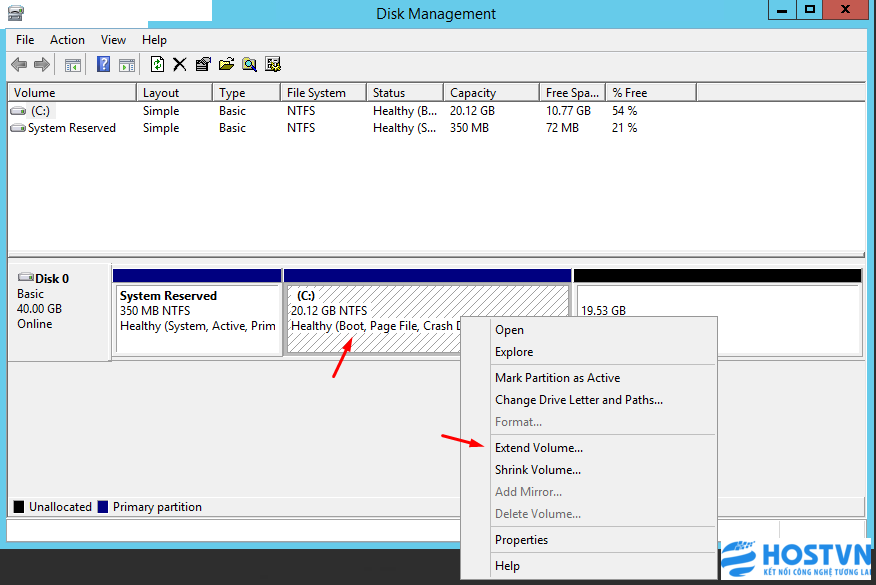Click the Settings toolbar icon with gear
The height and width of the screenshot is (585, 876).
coord(273,65)
